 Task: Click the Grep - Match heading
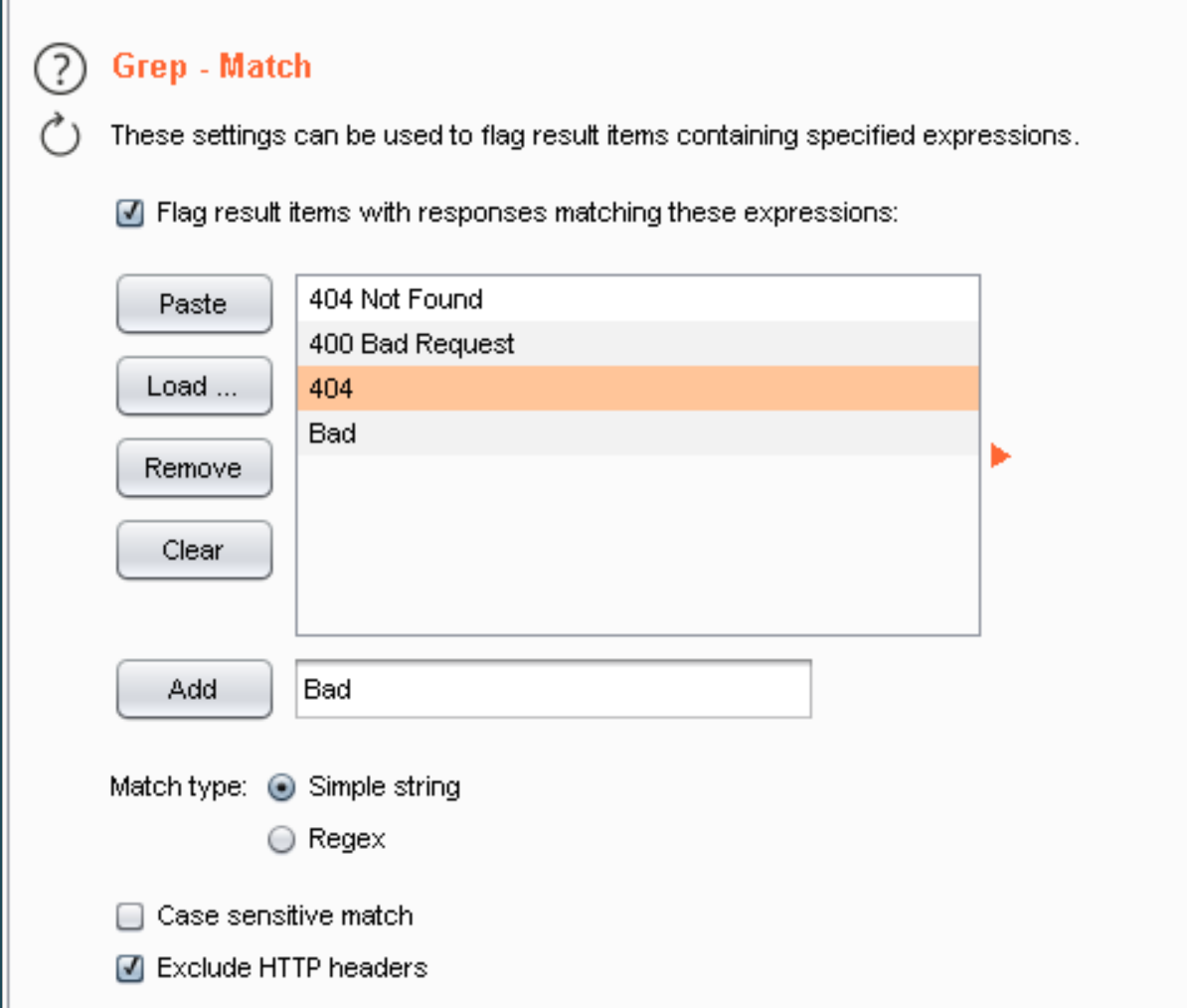click(212, 66)
